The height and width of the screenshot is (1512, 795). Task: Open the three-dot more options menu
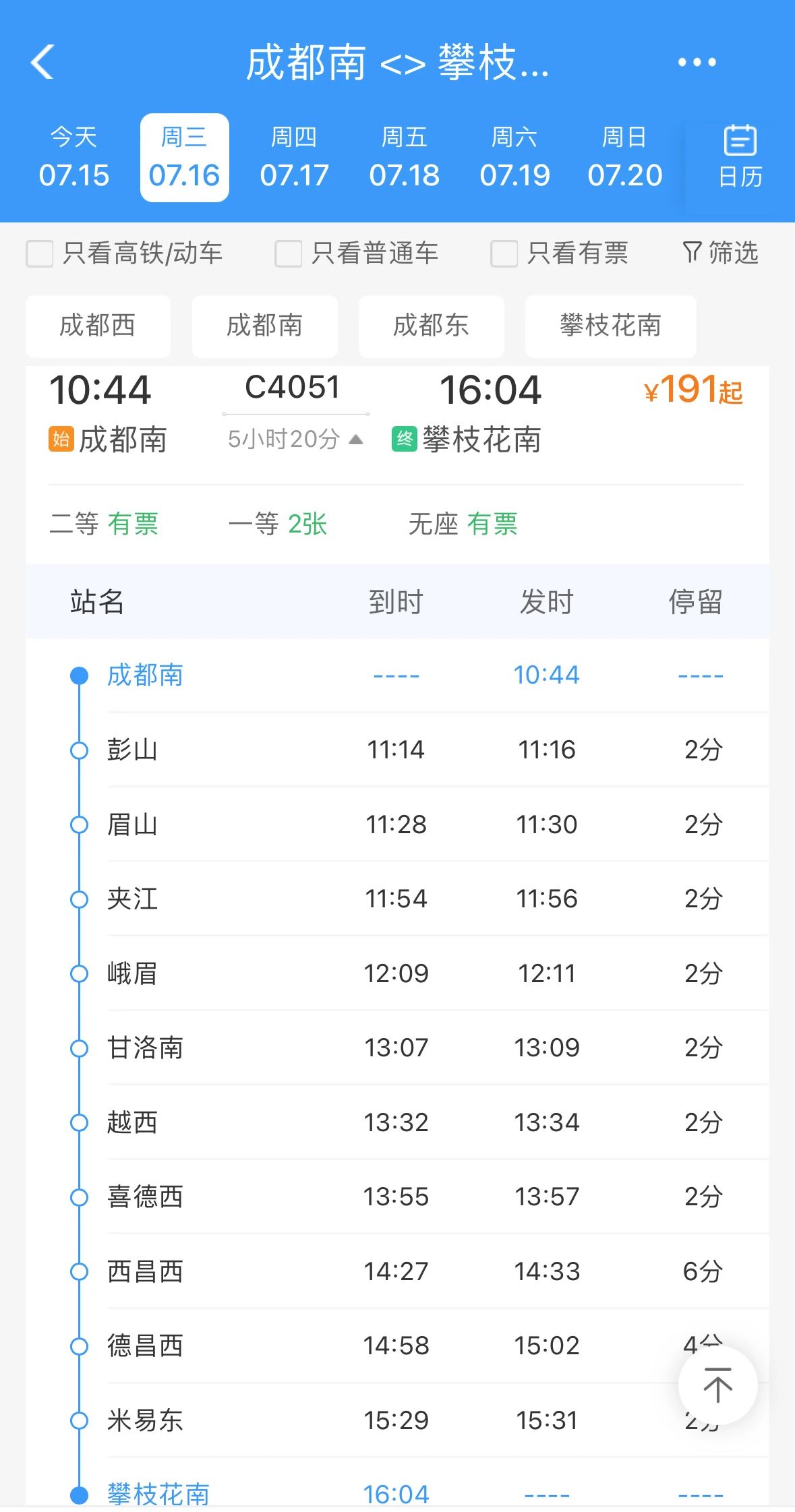(x=697, y=63)
